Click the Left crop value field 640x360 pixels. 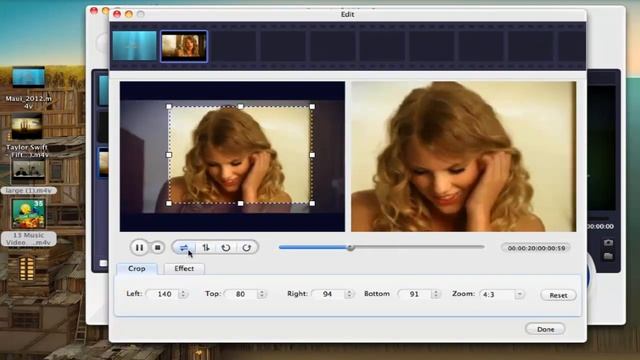[x=163, y=294]
